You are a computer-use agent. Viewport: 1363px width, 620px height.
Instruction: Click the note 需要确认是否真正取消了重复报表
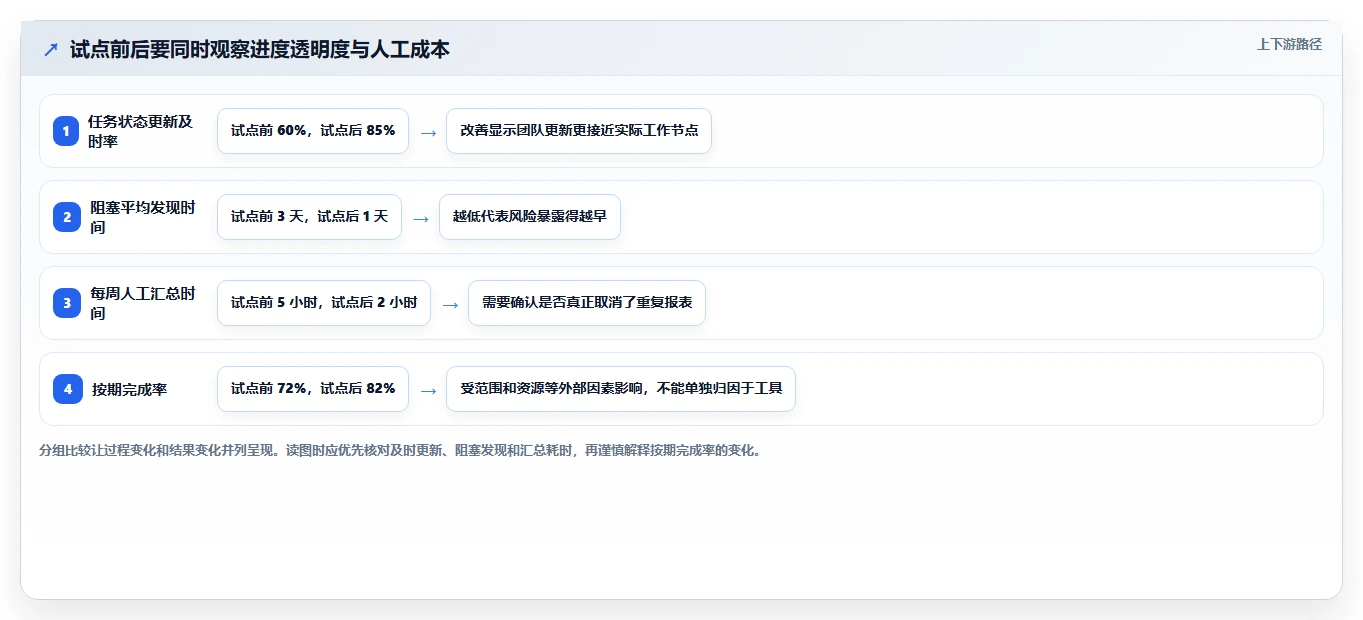coord(587,303)
